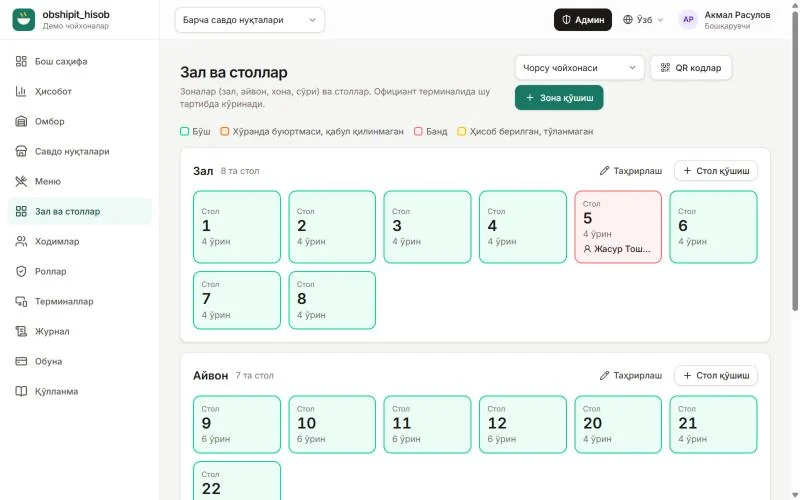Image resolution: width=800 pixels, height=500 pixels.
Task: Select Ходимлар in sidebar
Action: click(x=80, y=241)
